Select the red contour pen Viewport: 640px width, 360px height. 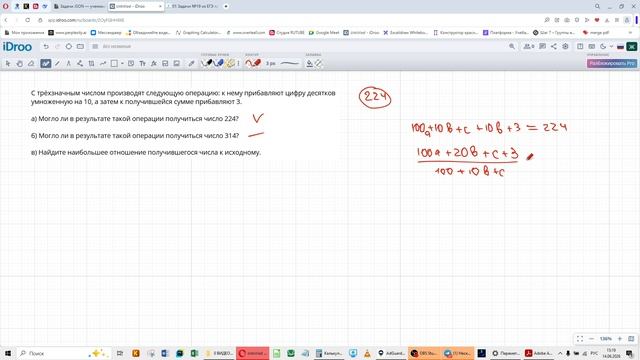coord(253,63)
